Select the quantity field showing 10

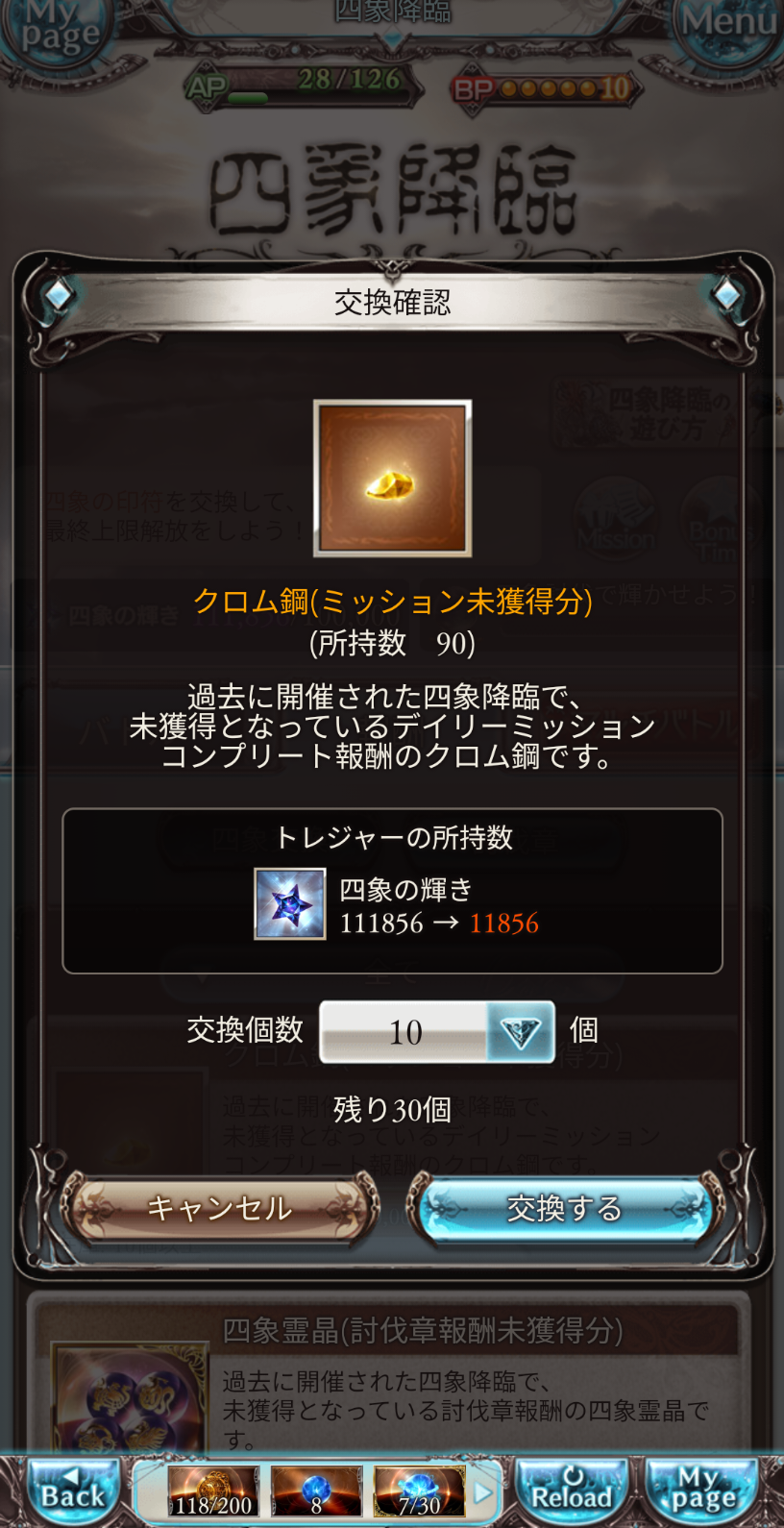click(x=437, y=1032)
